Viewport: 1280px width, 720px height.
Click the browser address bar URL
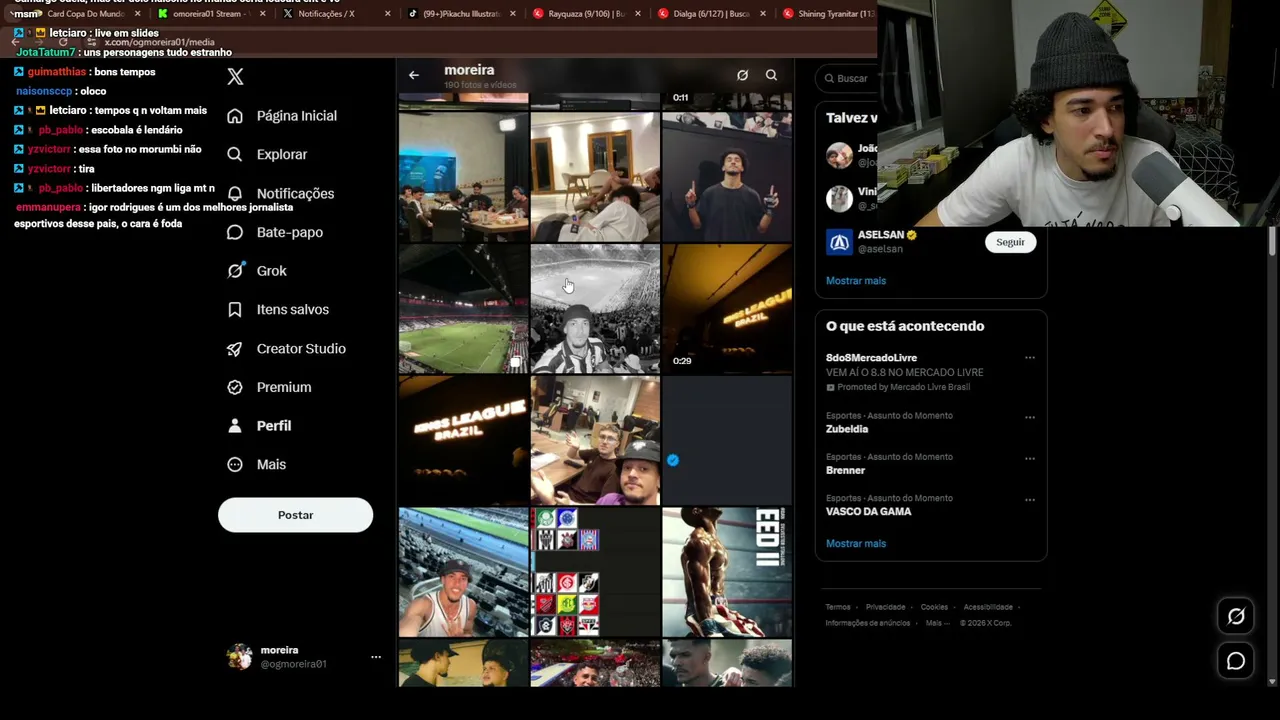coord(160,43)
